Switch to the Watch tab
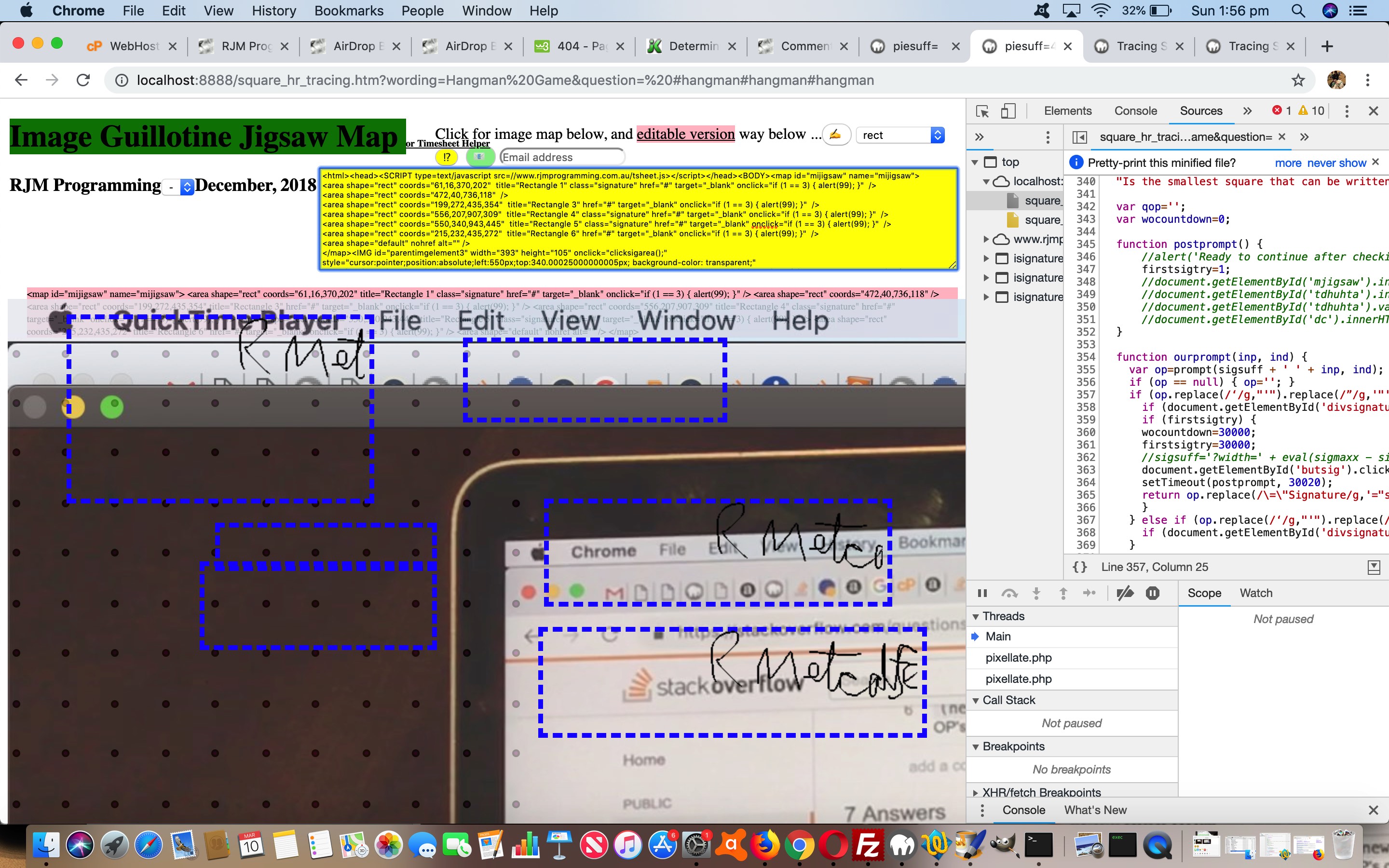This screenshot has height=868, width=1389. (1256, 593)
